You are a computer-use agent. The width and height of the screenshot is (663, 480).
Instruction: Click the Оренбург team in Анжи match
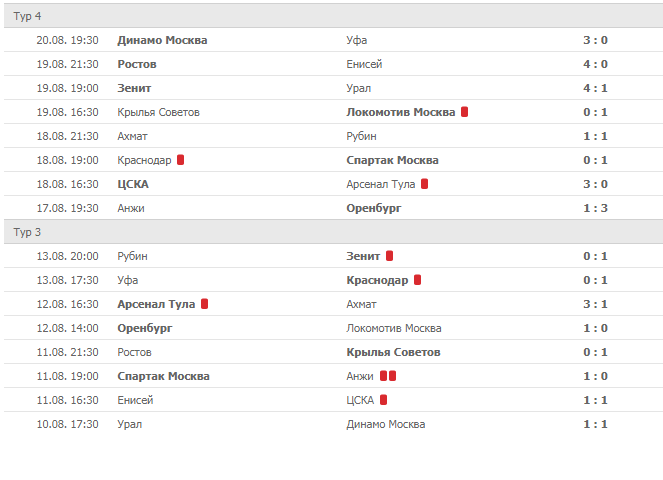pyautogui.click(x=373, y=208)
